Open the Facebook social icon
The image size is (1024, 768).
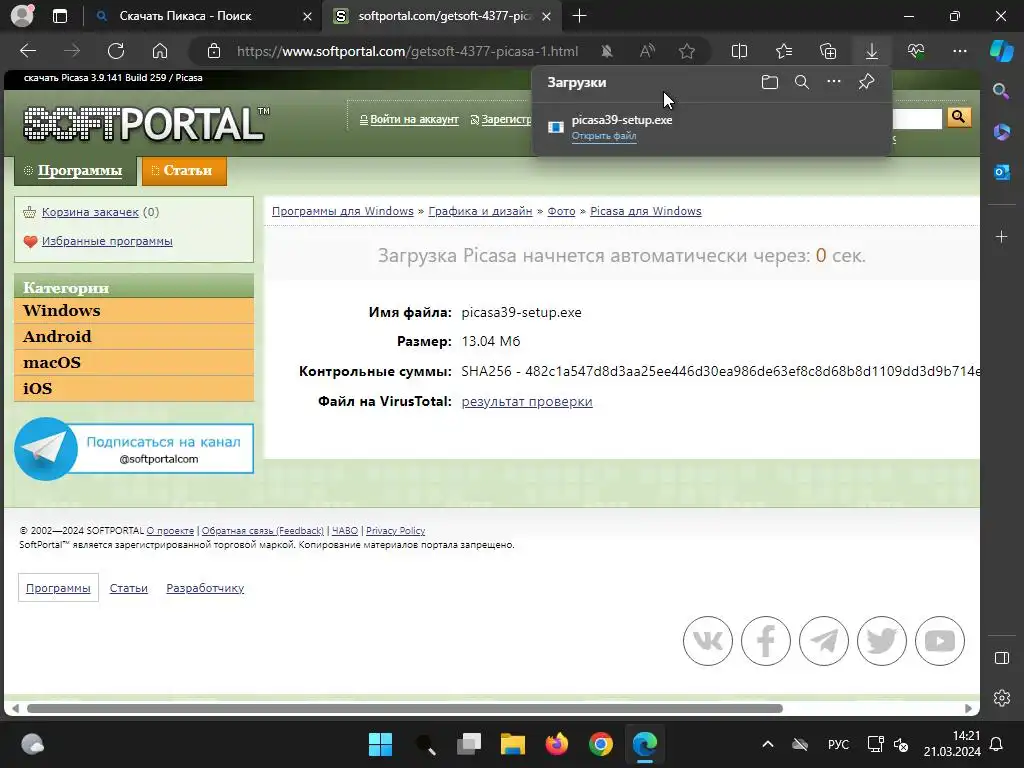(x=766, y=641)
